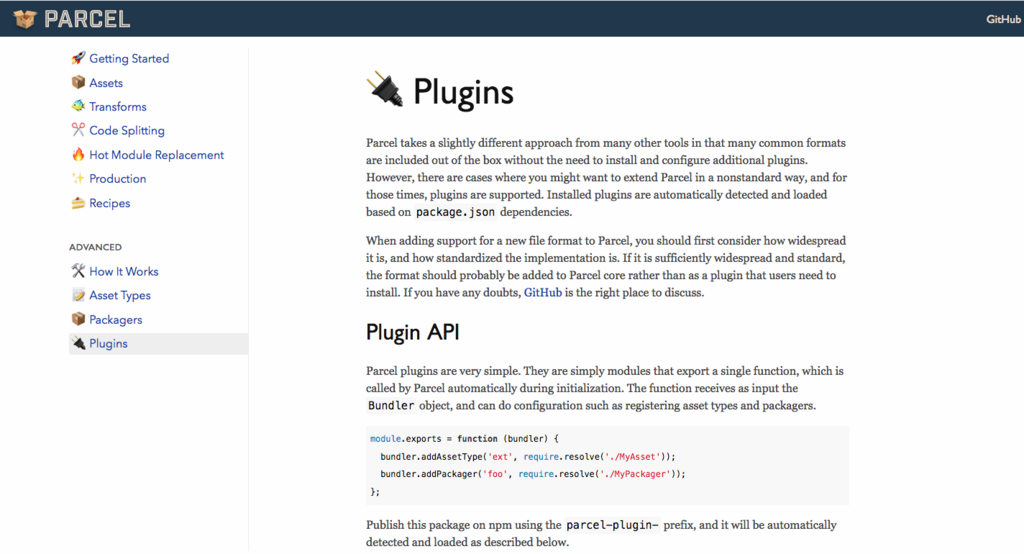Follow the GitHub link in the paragraph
Image resolution: width=1024 pixels, height=554 pixels.
coord(543,293)
